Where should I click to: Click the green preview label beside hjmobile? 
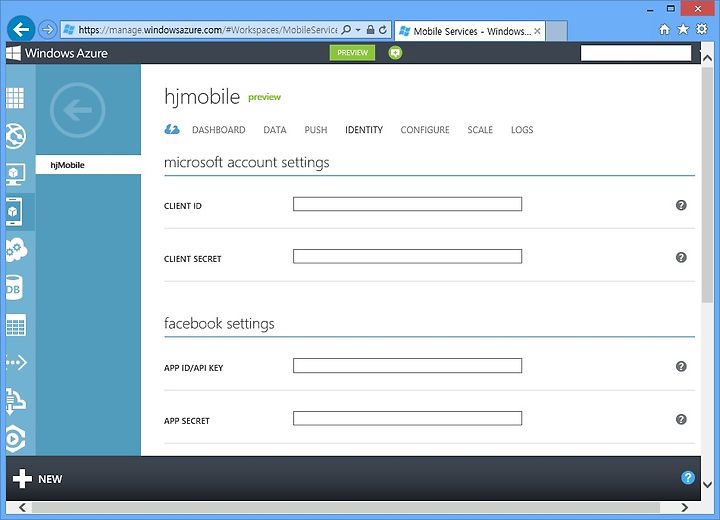click(264, 97)
